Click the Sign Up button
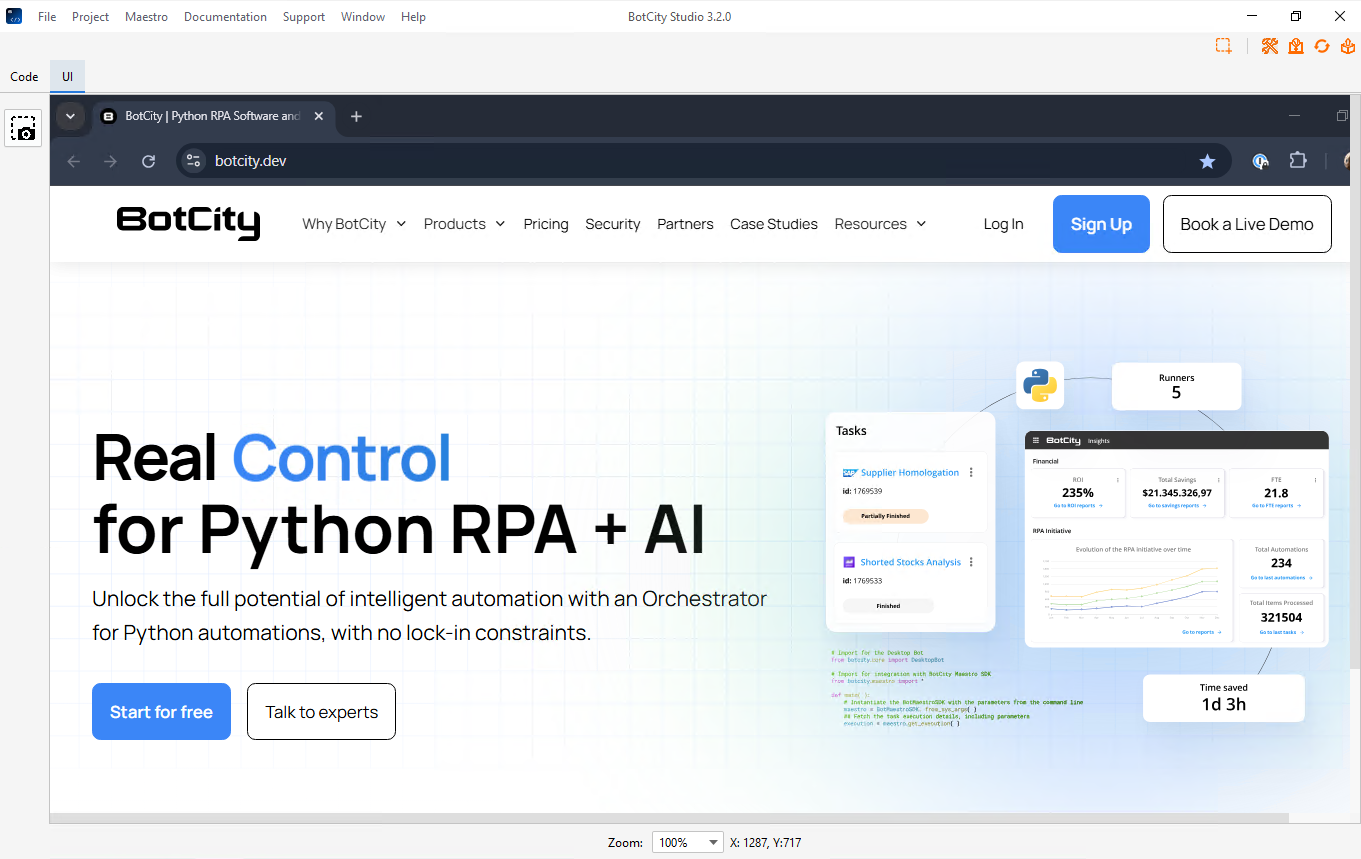The image size is (1361, 859). (1101, 224)
